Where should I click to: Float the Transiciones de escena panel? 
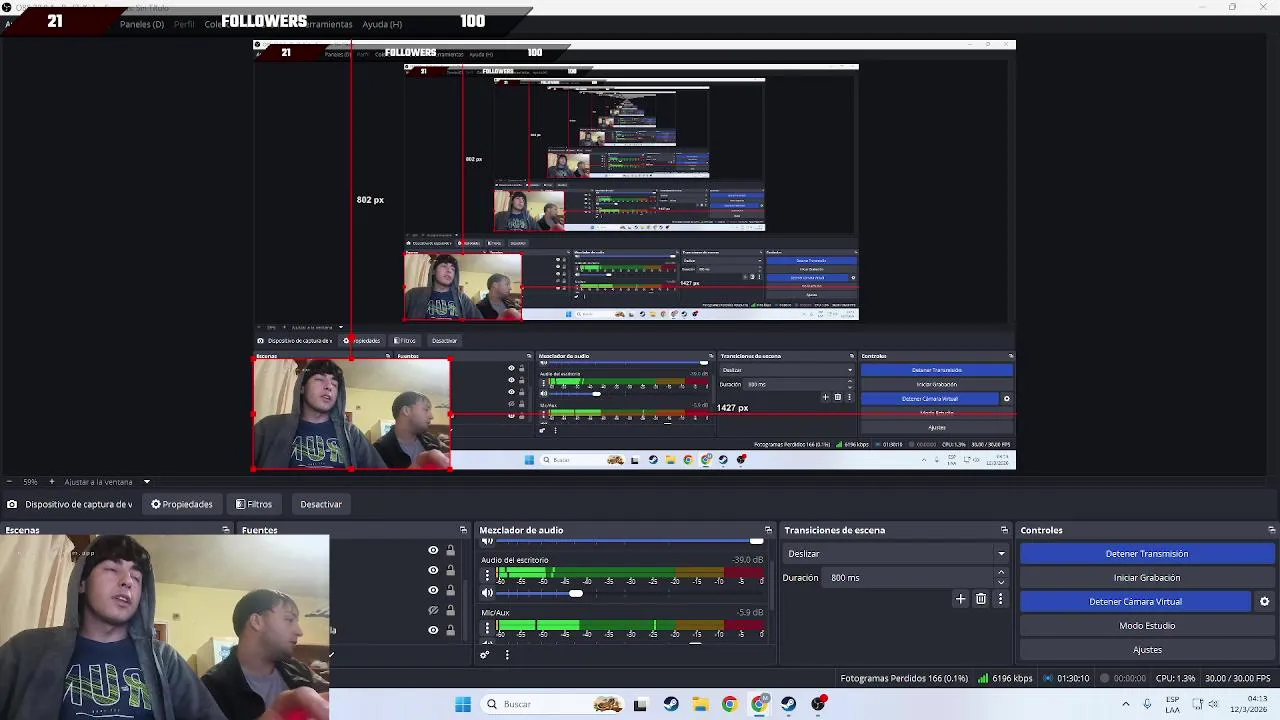coord(1004,530)
